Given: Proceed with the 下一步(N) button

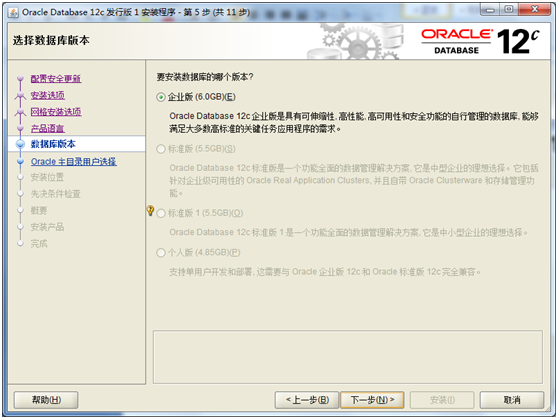Looking at the screenshot, I should click(372, 400).
